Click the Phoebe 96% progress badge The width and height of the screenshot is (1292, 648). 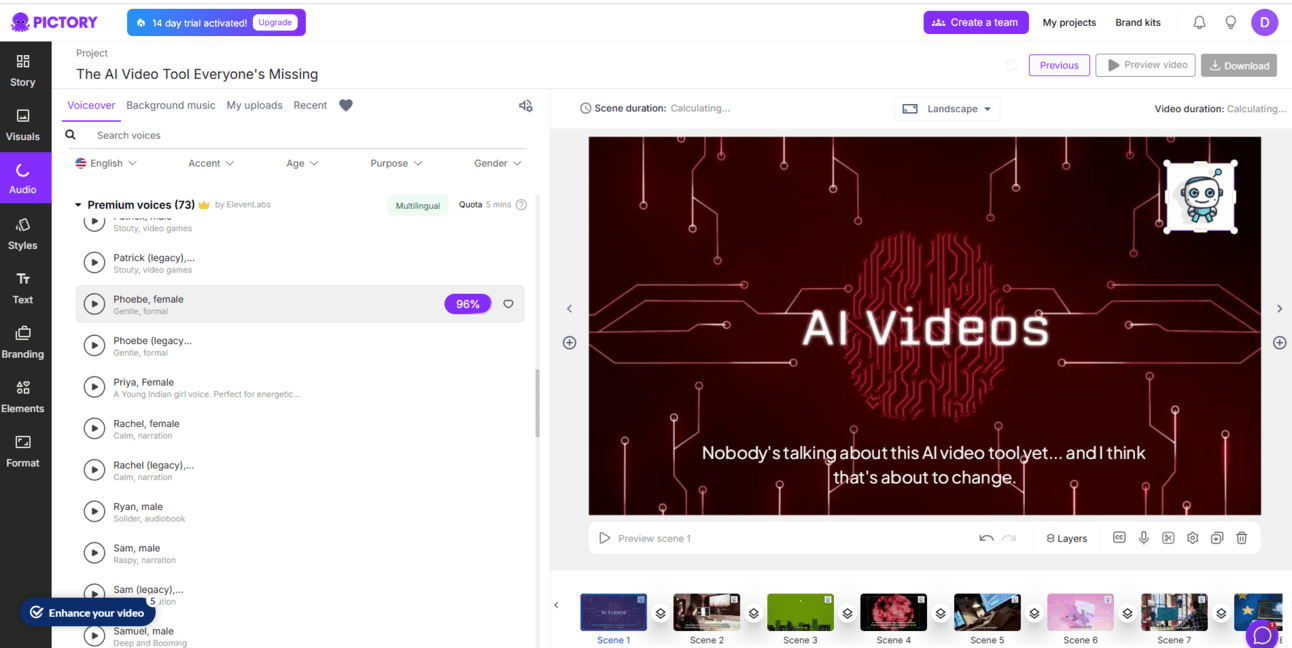pyautogui.click(x=468, y=304)
